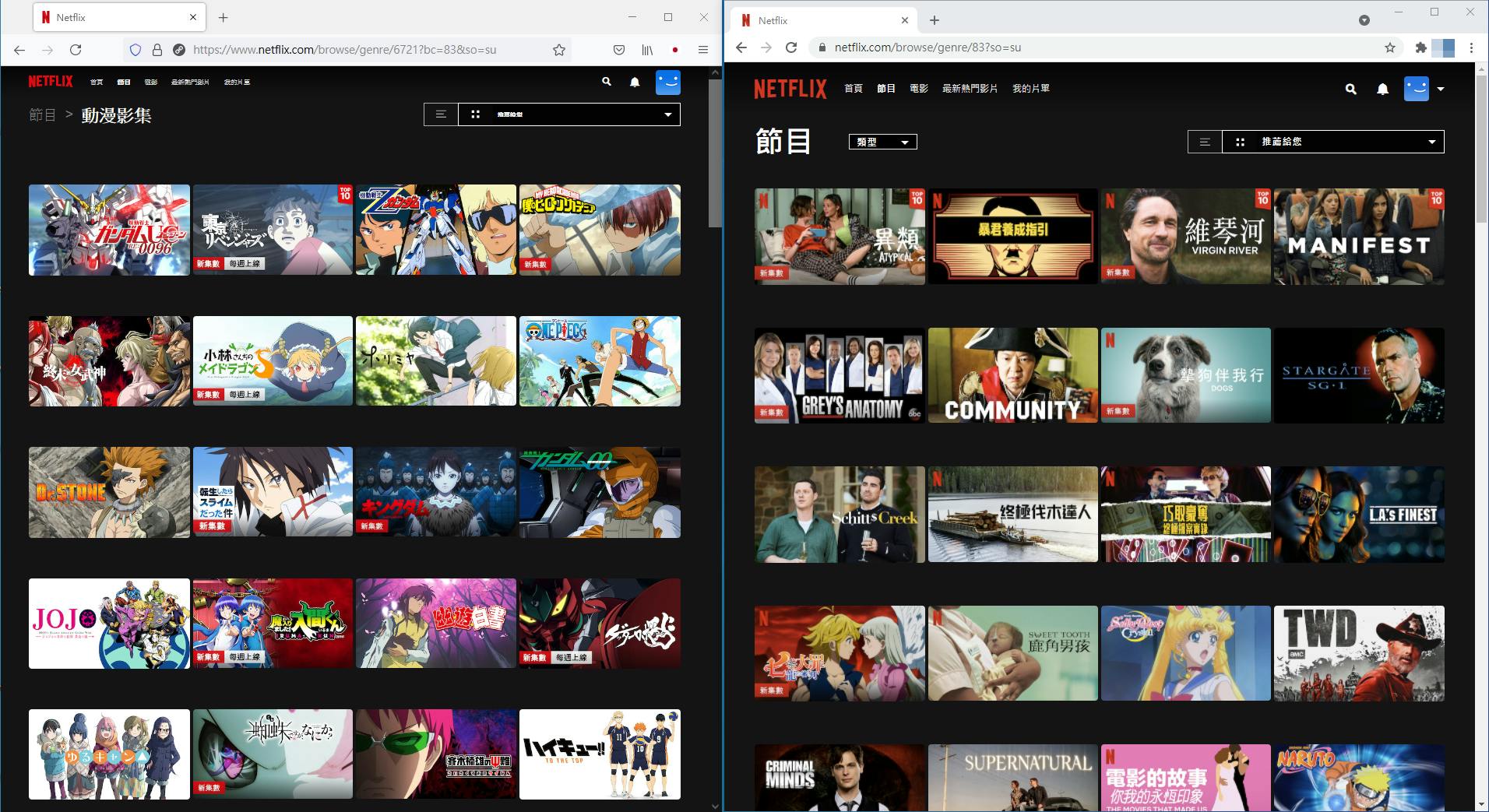Viewport: 1489px width, 812px height.
Task: Reload the page in Chrome
Action: [x=791, y=47]
